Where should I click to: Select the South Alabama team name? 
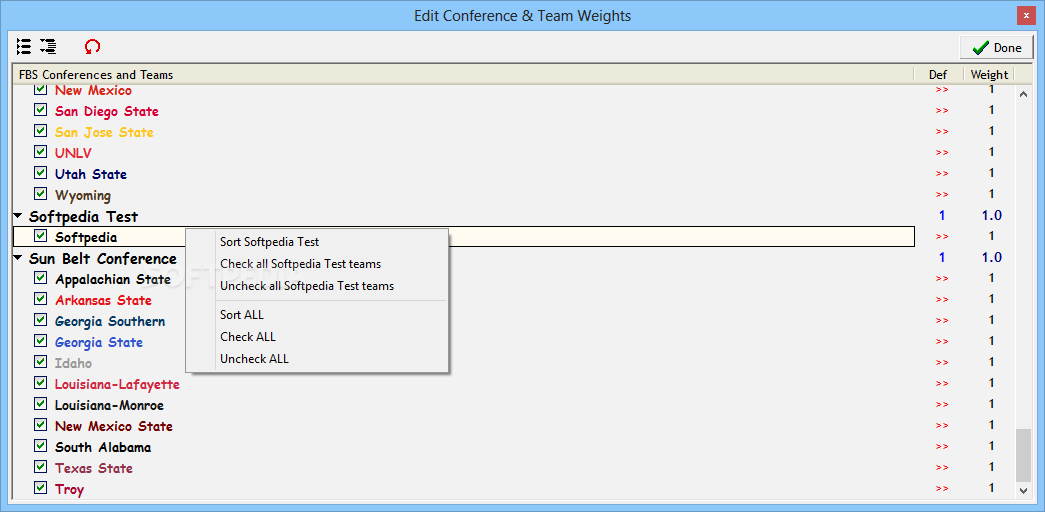pos(103,447)
